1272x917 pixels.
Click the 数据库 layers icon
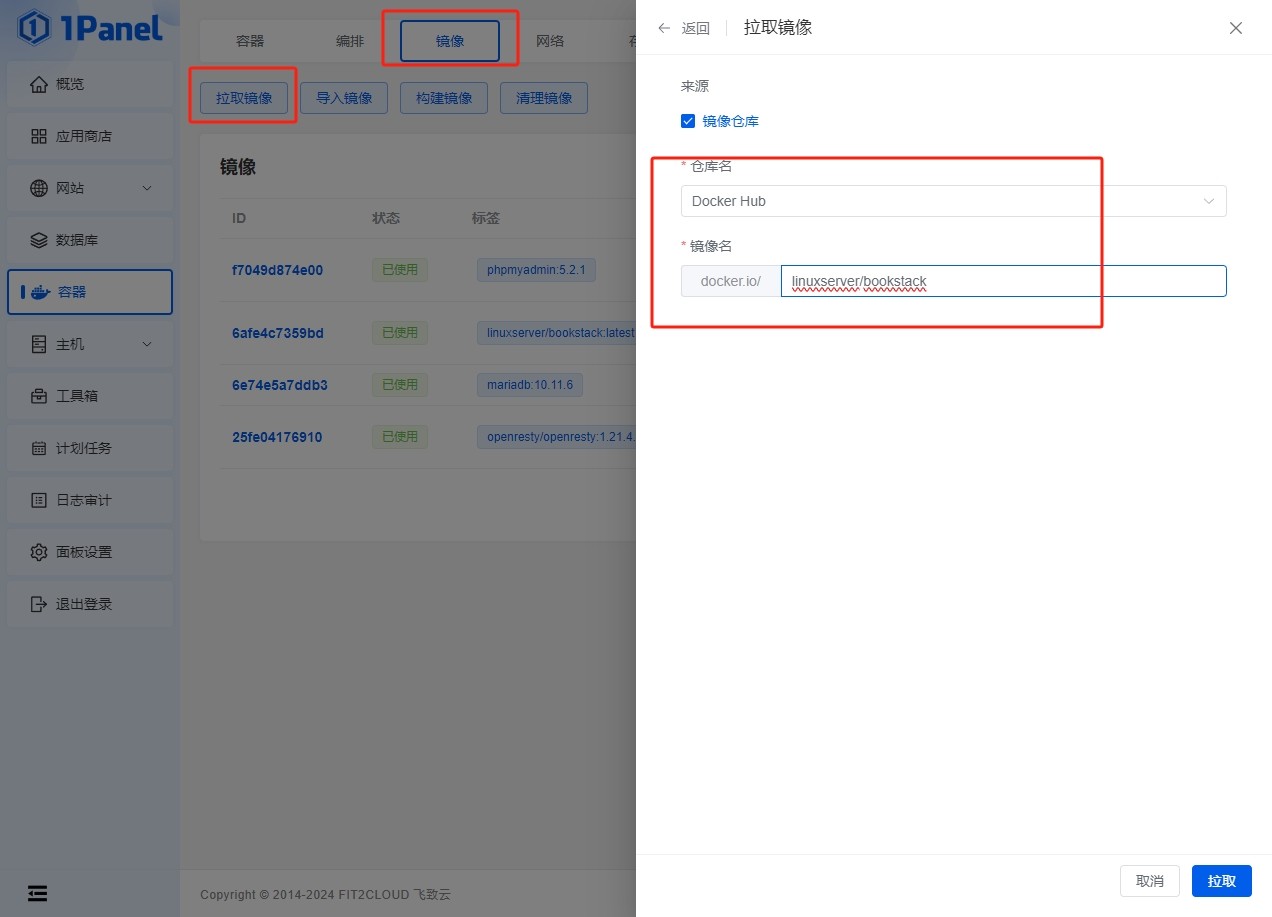click(x=39, y=240)
